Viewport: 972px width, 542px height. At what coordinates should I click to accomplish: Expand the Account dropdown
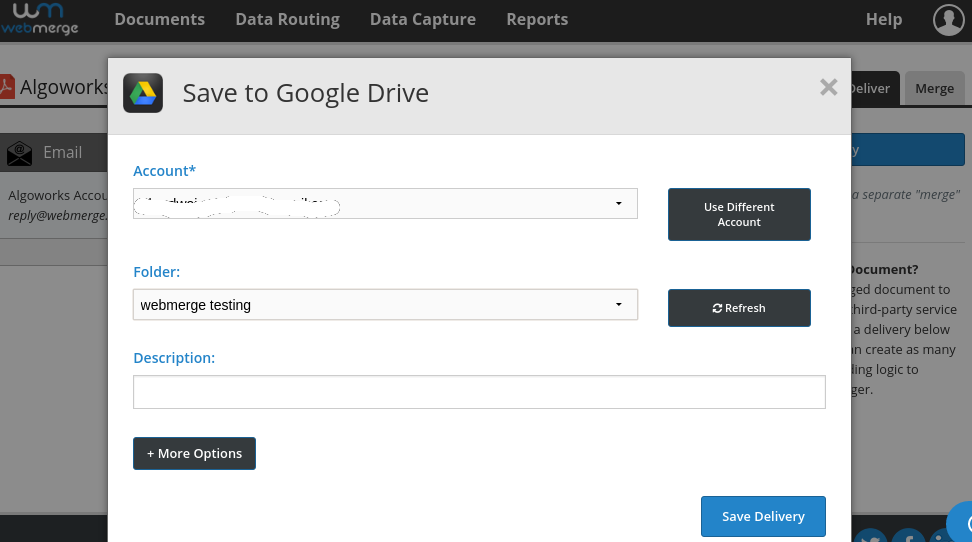point(385,203)
